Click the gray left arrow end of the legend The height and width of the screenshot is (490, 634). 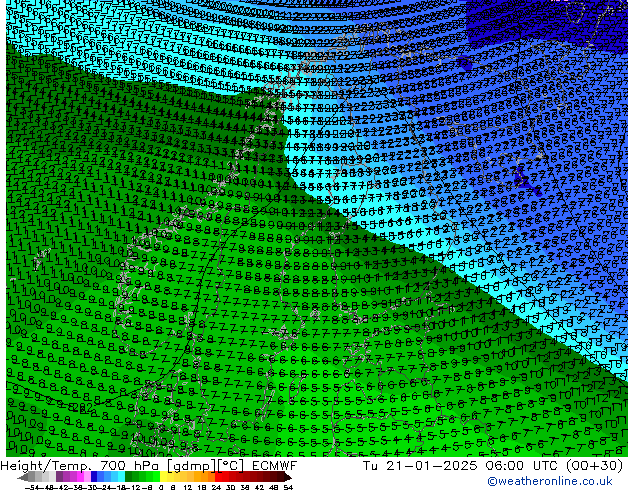[23, 477]
